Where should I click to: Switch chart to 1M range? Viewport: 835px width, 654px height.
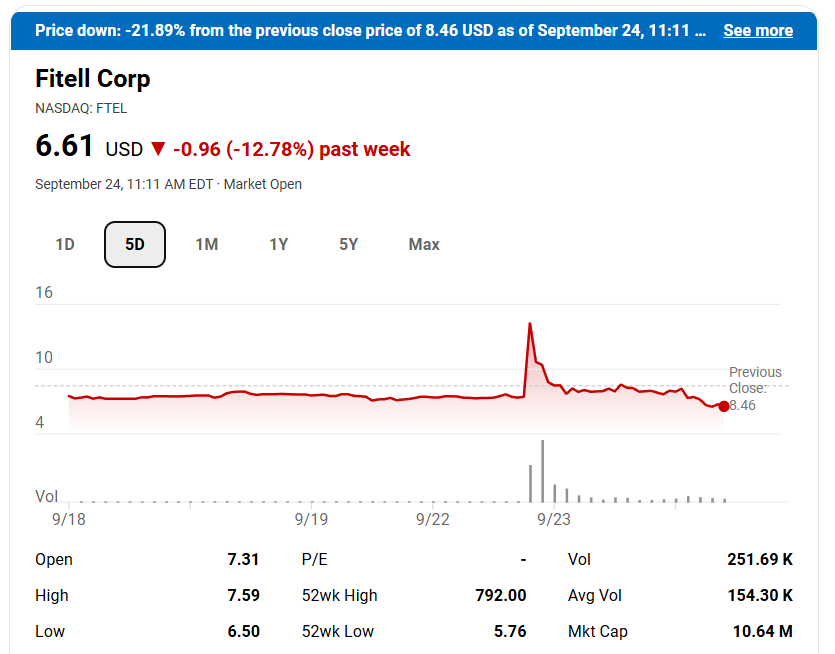click(x=206, y=244)
